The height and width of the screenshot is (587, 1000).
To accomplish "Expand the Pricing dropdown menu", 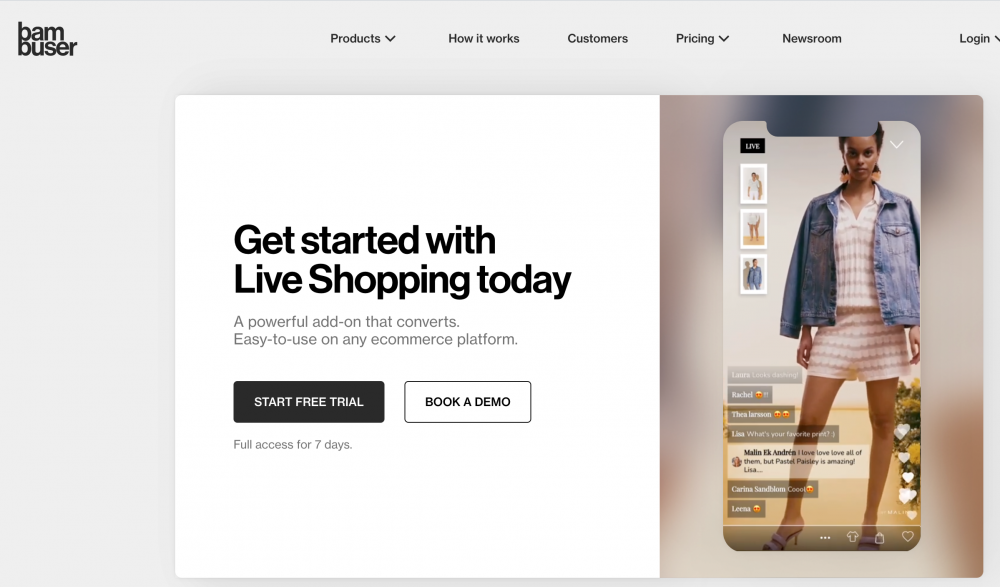I will point(702,39).
